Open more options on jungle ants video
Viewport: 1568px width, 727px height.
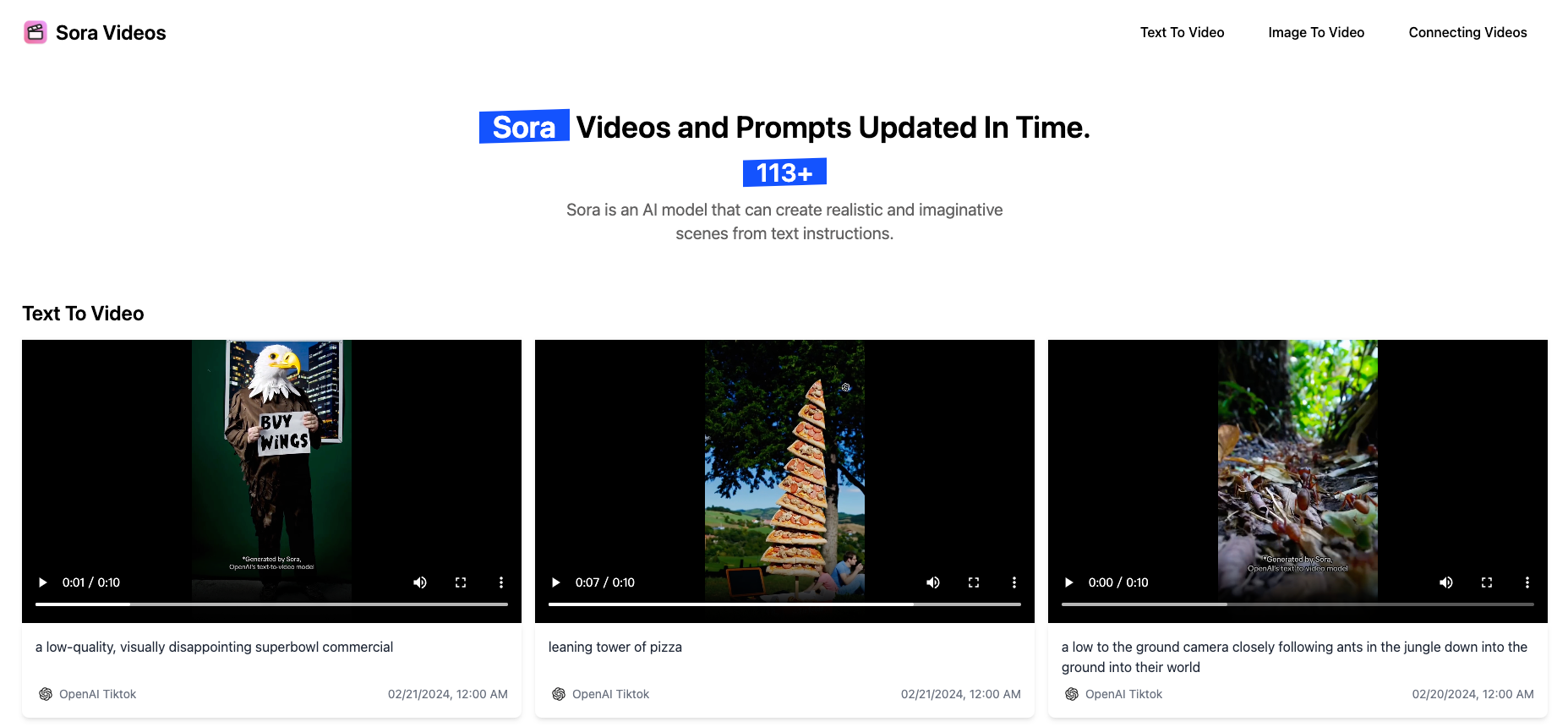click(1527, 582)
